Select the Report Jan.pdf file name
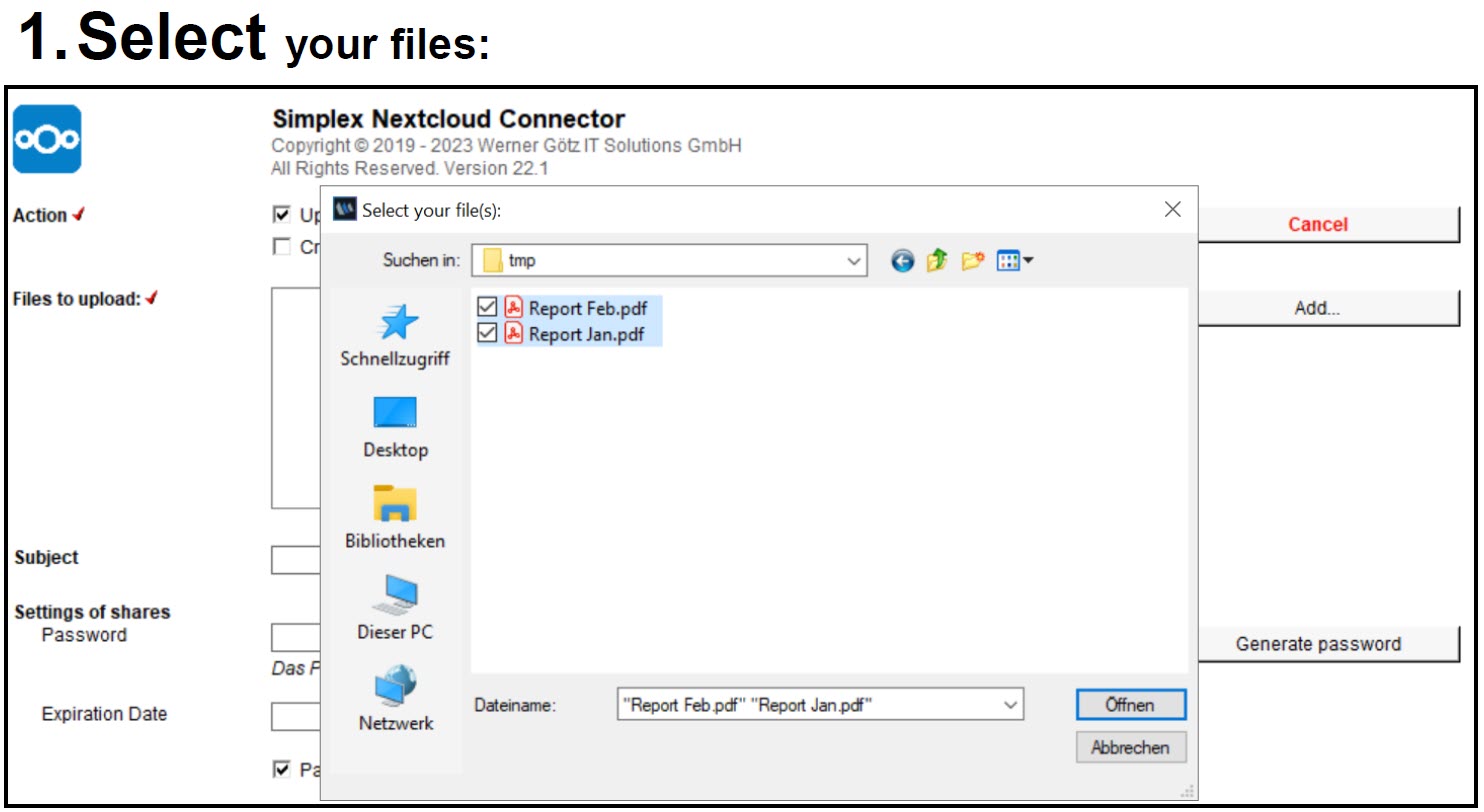Image resolution: width=1484 pixels, height=812 pixels. (x=586, y=334)
